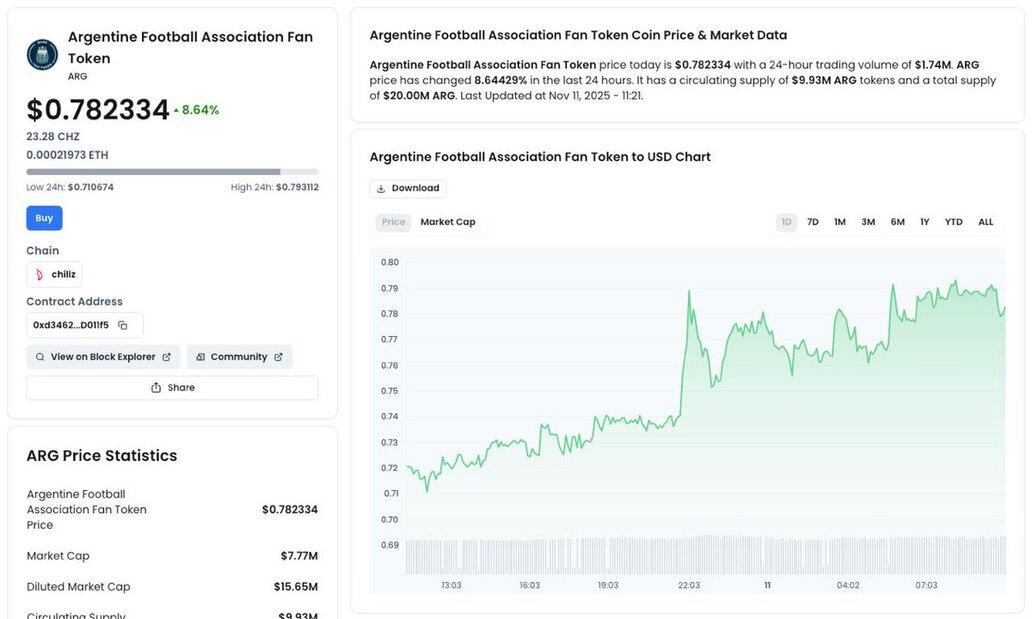Switch chart range to 7D
Viewport: 1032px width, 619px height.
tap(813, 222)
